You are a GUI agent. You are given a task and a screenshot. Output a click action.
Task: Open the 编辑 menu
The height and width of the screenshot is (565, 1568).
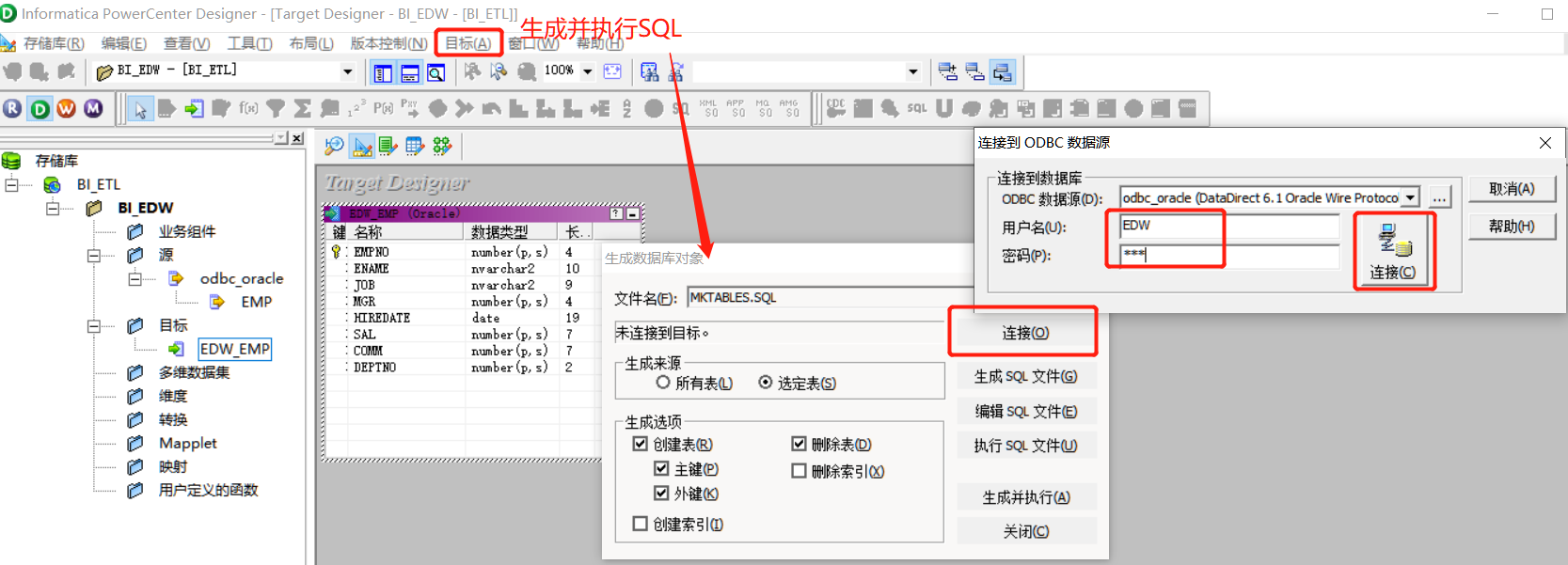coord(124,43)
